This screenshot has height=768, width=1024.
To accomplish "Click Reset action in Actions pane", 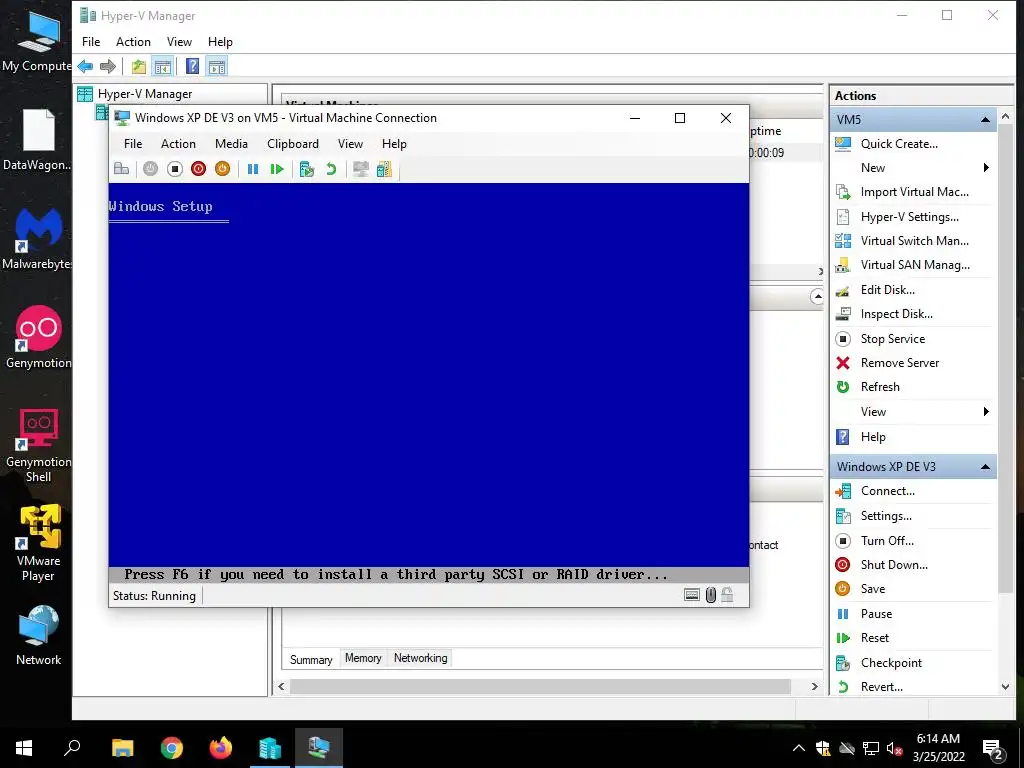I will tap(874, 638).
